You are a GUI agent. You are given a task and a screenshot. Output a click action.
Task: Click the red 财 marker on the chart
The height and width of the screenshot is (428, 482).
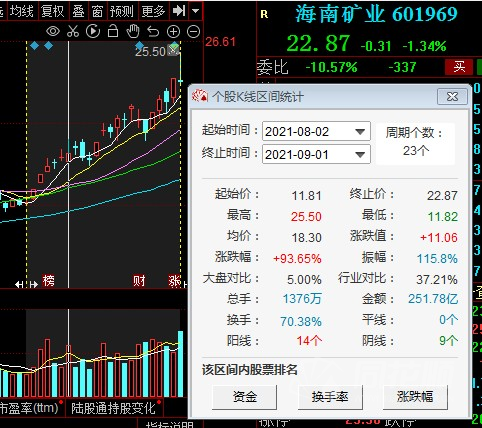[139, 281]
